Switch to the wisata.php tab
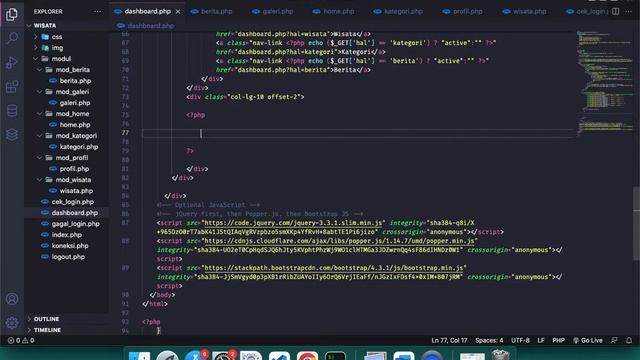Screen dimensions: 640x360 (x=525, y=11)
